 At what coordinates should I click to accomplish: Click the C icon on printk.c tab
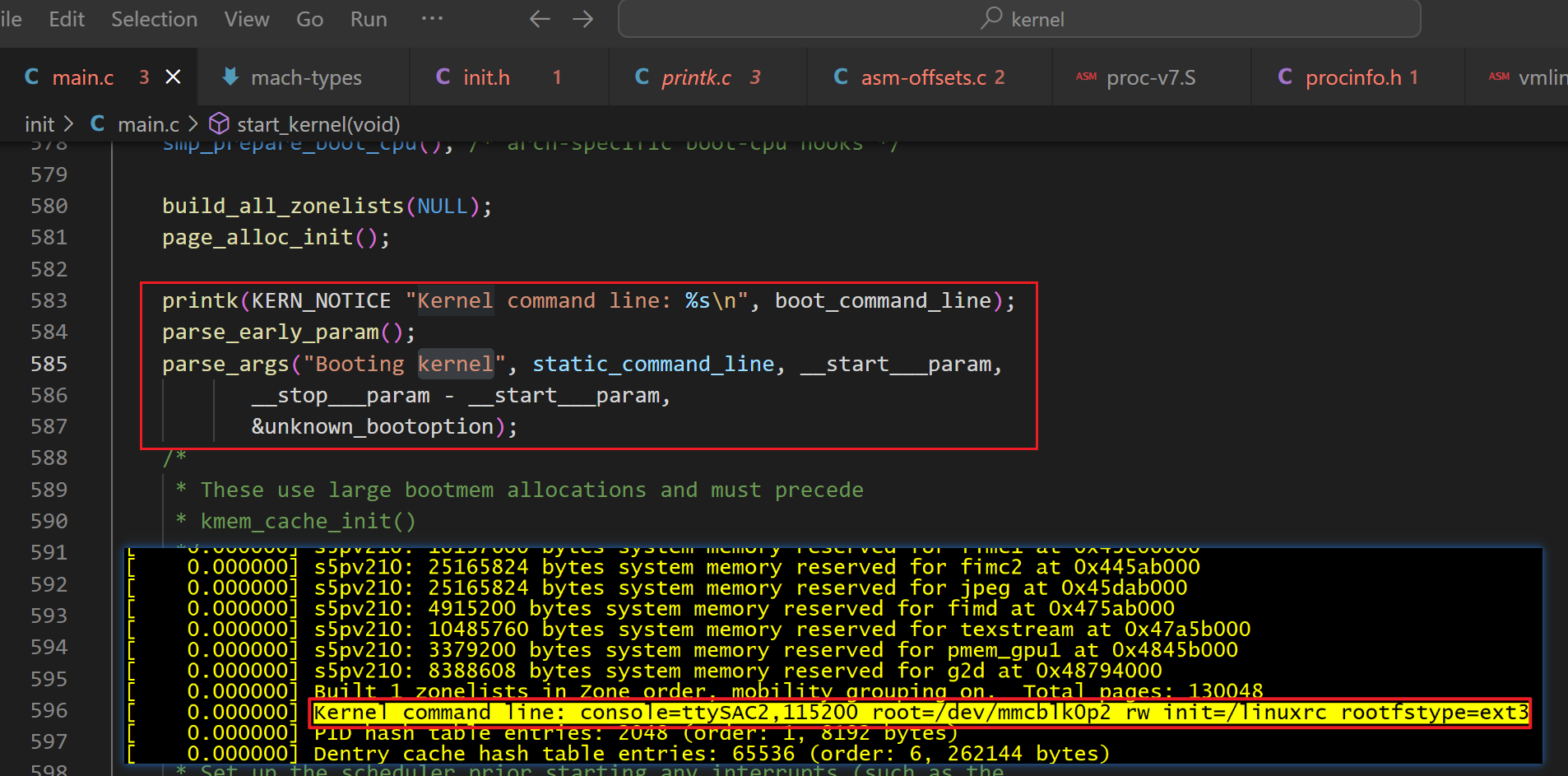pyautogui.click(x=643, y=77)
